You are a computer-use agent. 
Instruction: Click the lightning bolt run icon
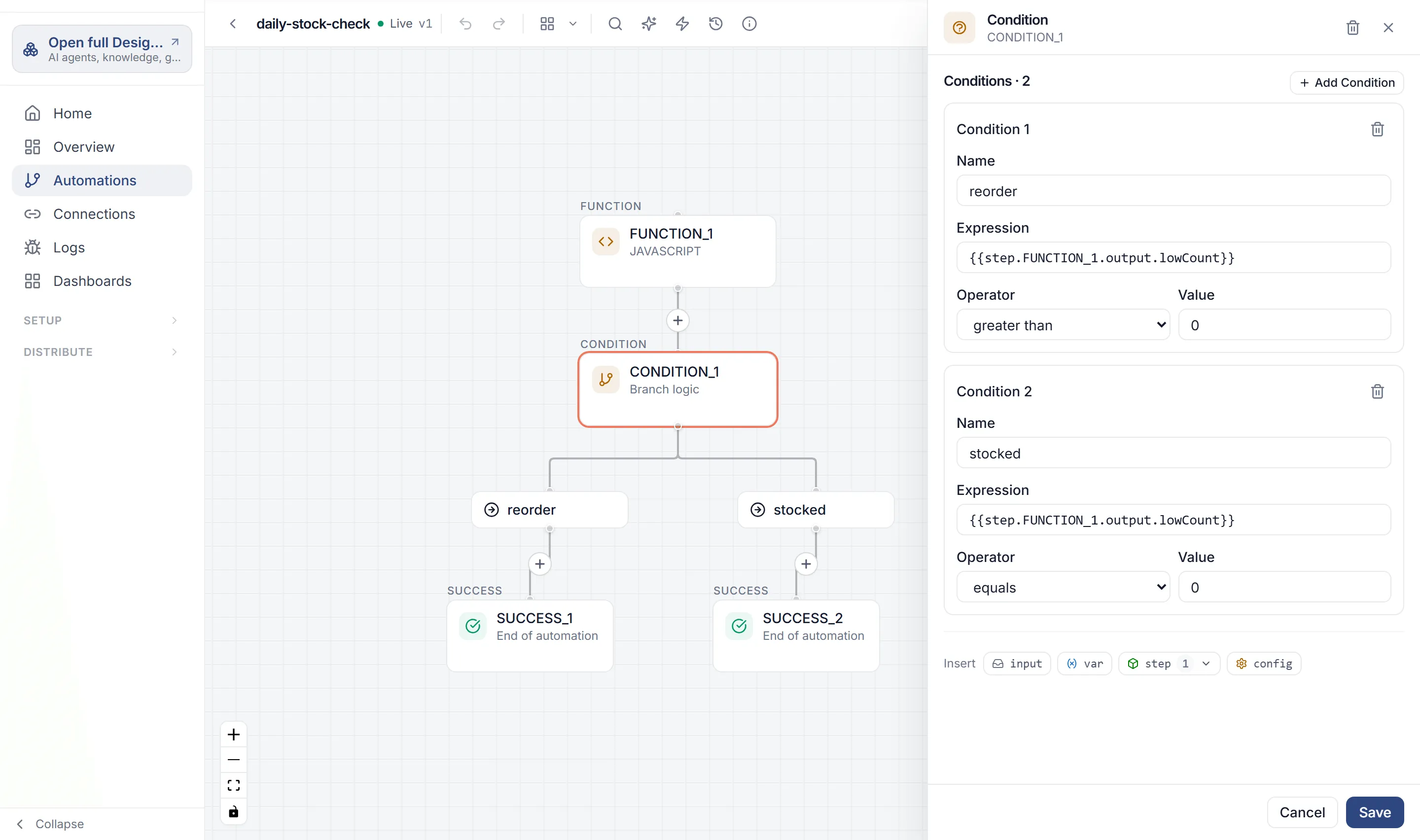682,24
